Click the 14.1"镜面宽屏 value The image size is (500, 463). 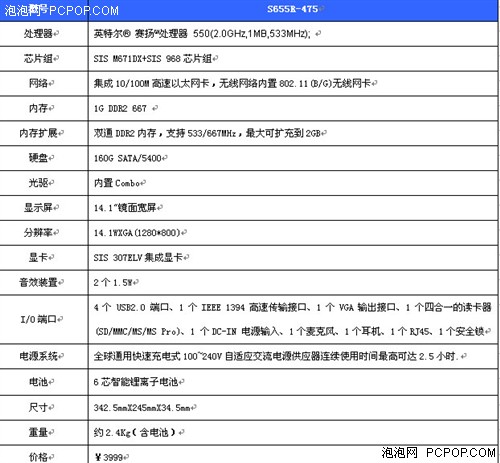(125, 208)
